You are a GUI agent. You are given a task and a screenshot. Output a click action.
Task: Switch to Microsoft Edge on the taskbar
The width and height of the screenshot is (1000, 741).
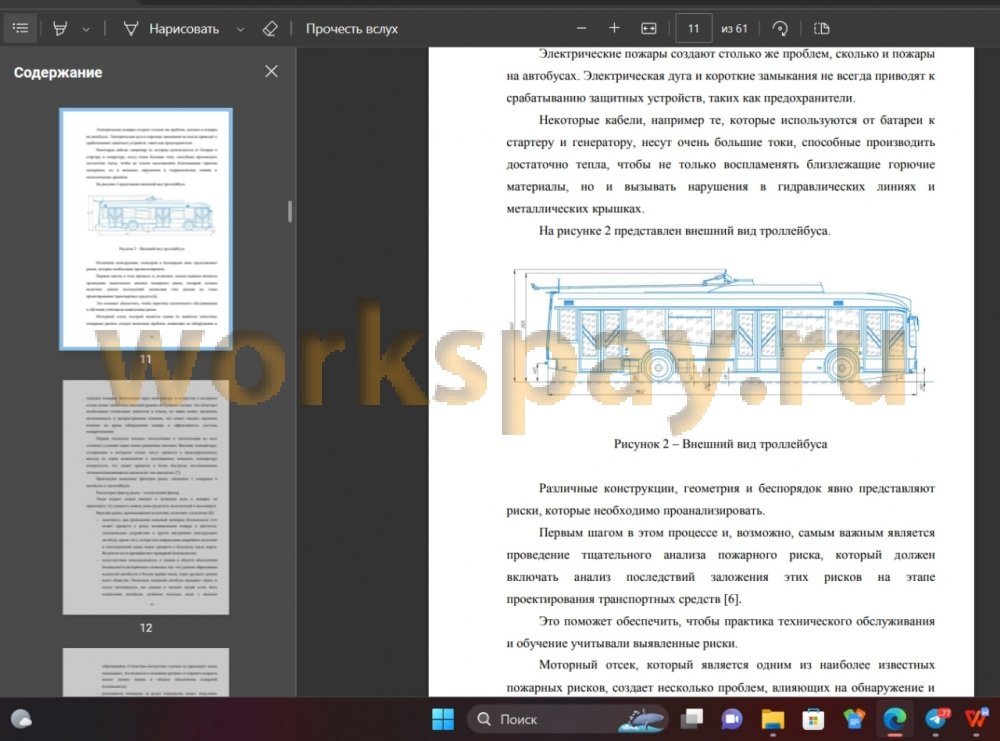pyautogui.click(x=894, y=719)
